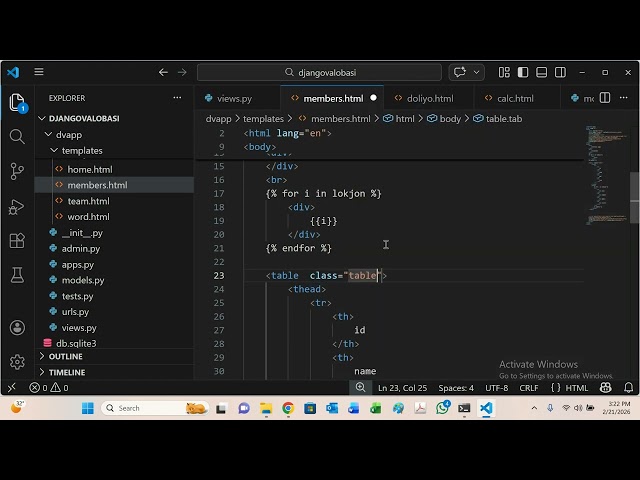Open the Search view in activity bar
The image size is (640, 480).
(x=17, y=137)
